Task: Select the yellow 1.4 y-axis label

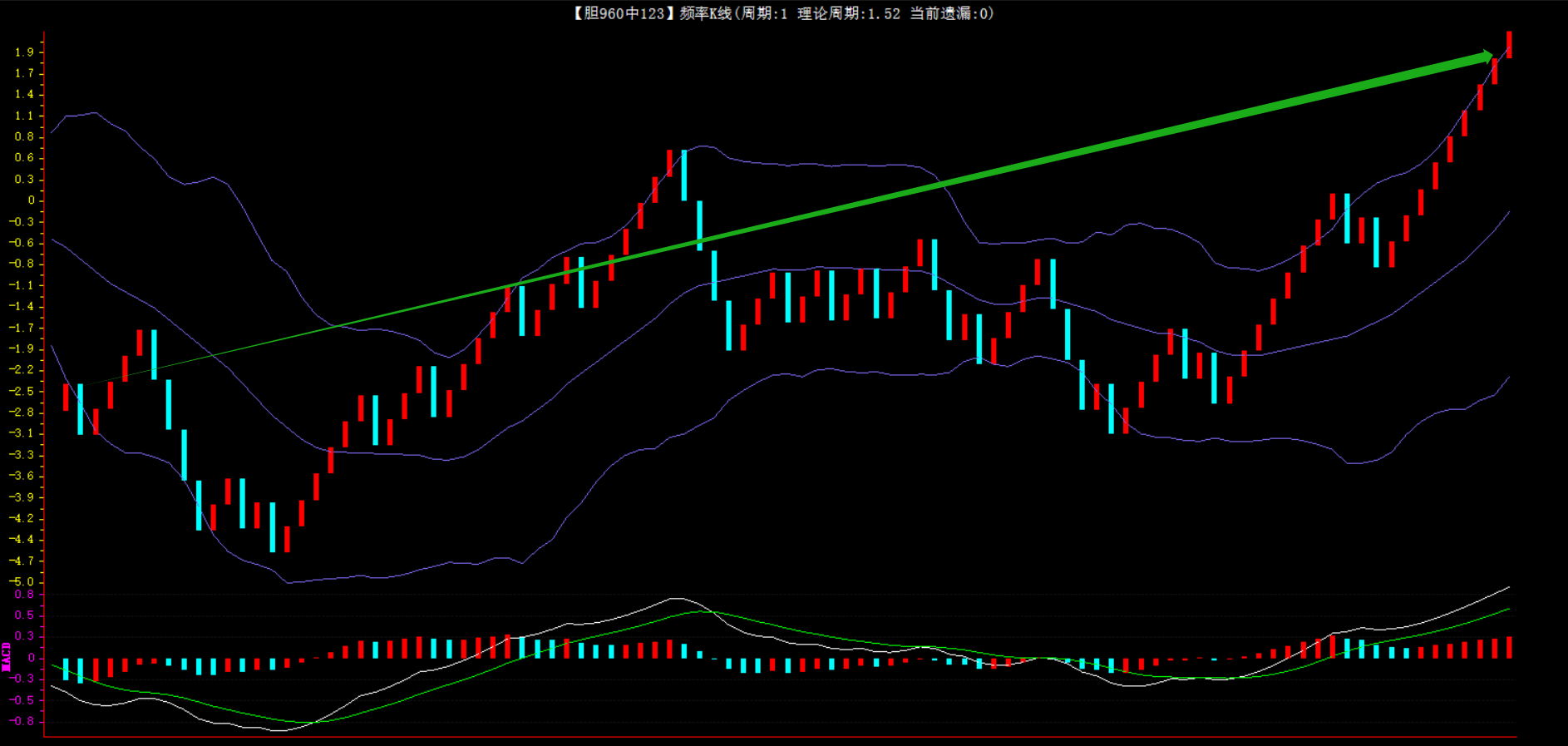Action: click(24, 95)
